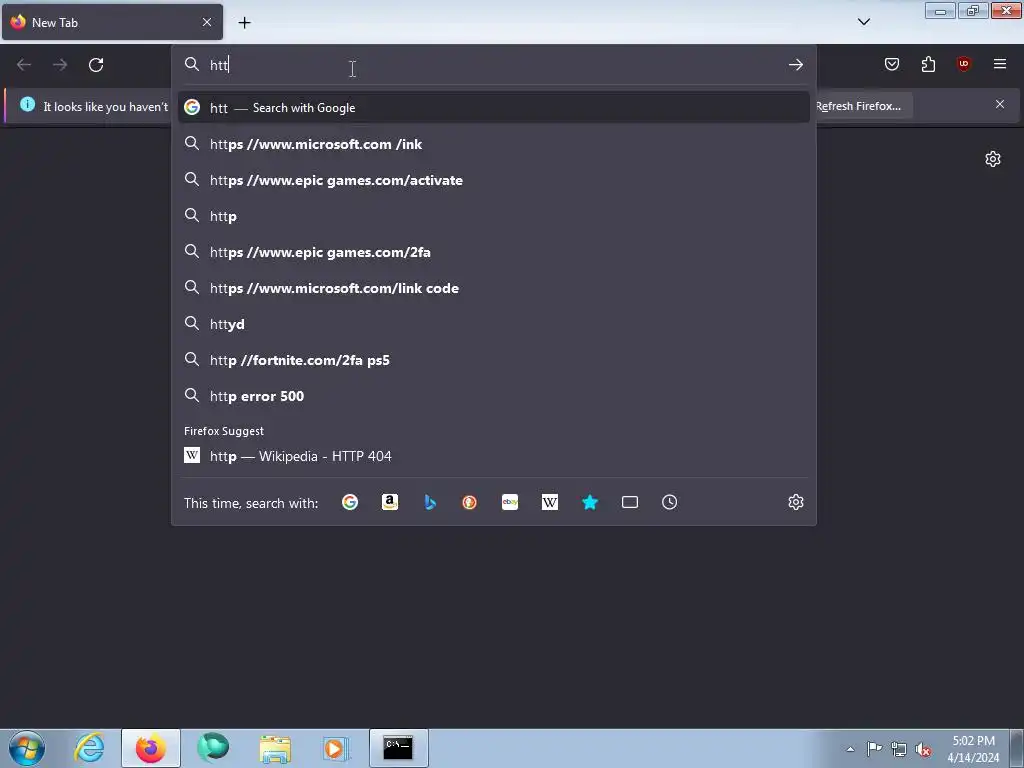The width and height of the screenshot is (1024, 768).
Task: Open Save to Pocket icon
Action: pyautogui.click(x=891, y=64)
